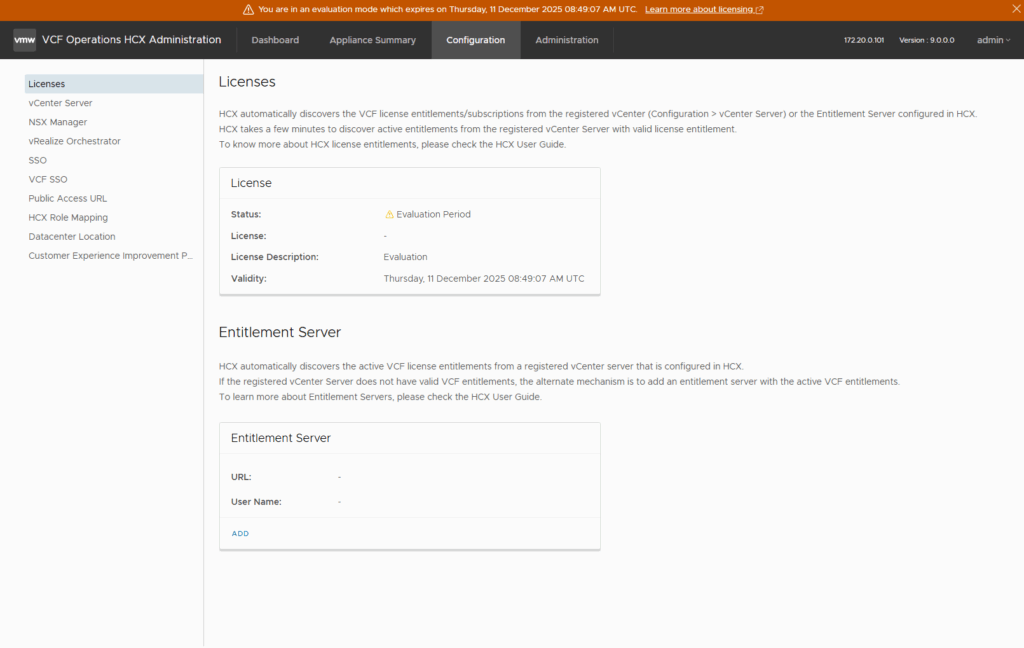Open the Appliance Summary tab
Image resolution: width=1024 pixels, height=648 pixels.
(x=372, y=40)
